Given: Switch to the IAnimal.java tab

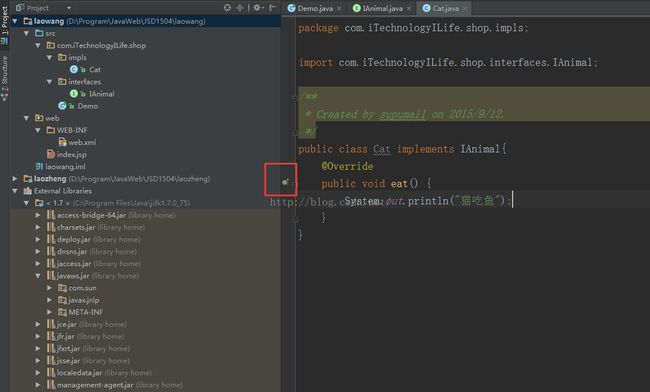Looking at the screenshot, I should click(x=382, y=8).
